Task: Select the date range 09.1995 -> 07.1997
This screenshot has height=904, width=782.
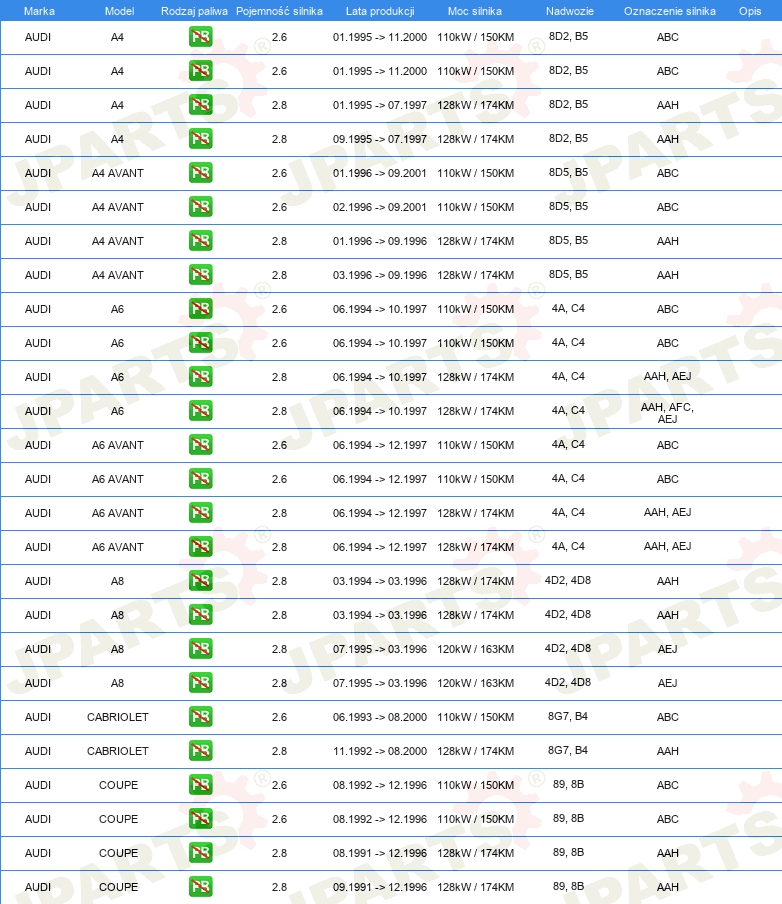Action: (380, 139)
